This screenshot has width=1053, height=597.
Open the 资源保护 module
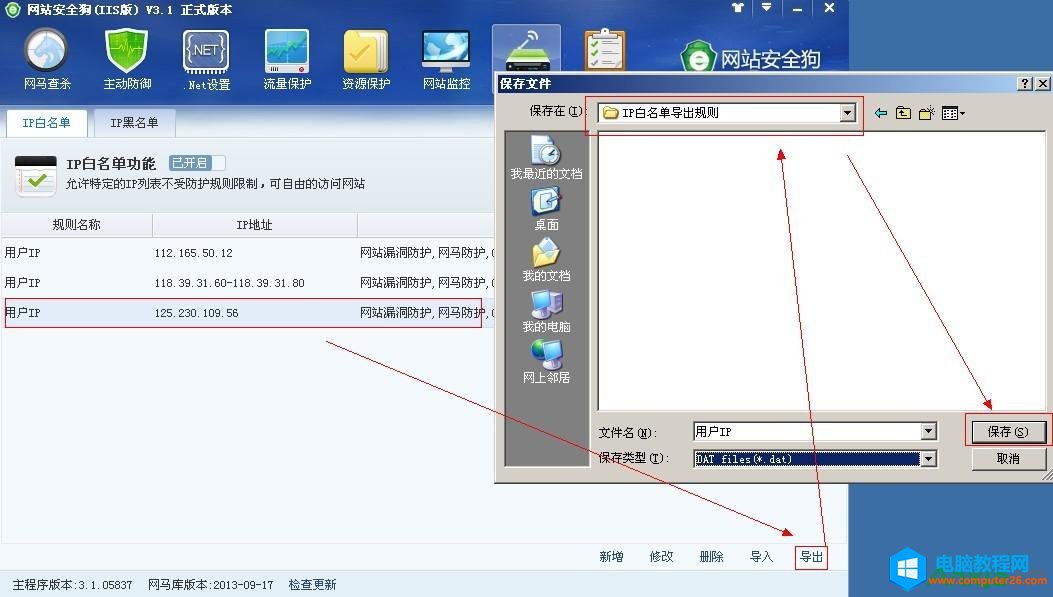tap(366, 60)
